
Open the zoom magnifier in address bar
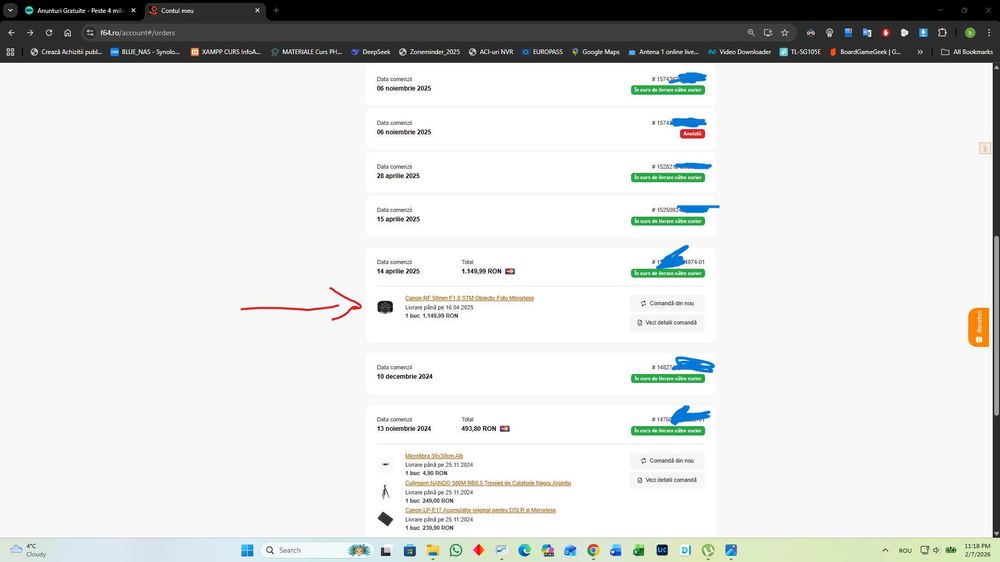(751, 33)
